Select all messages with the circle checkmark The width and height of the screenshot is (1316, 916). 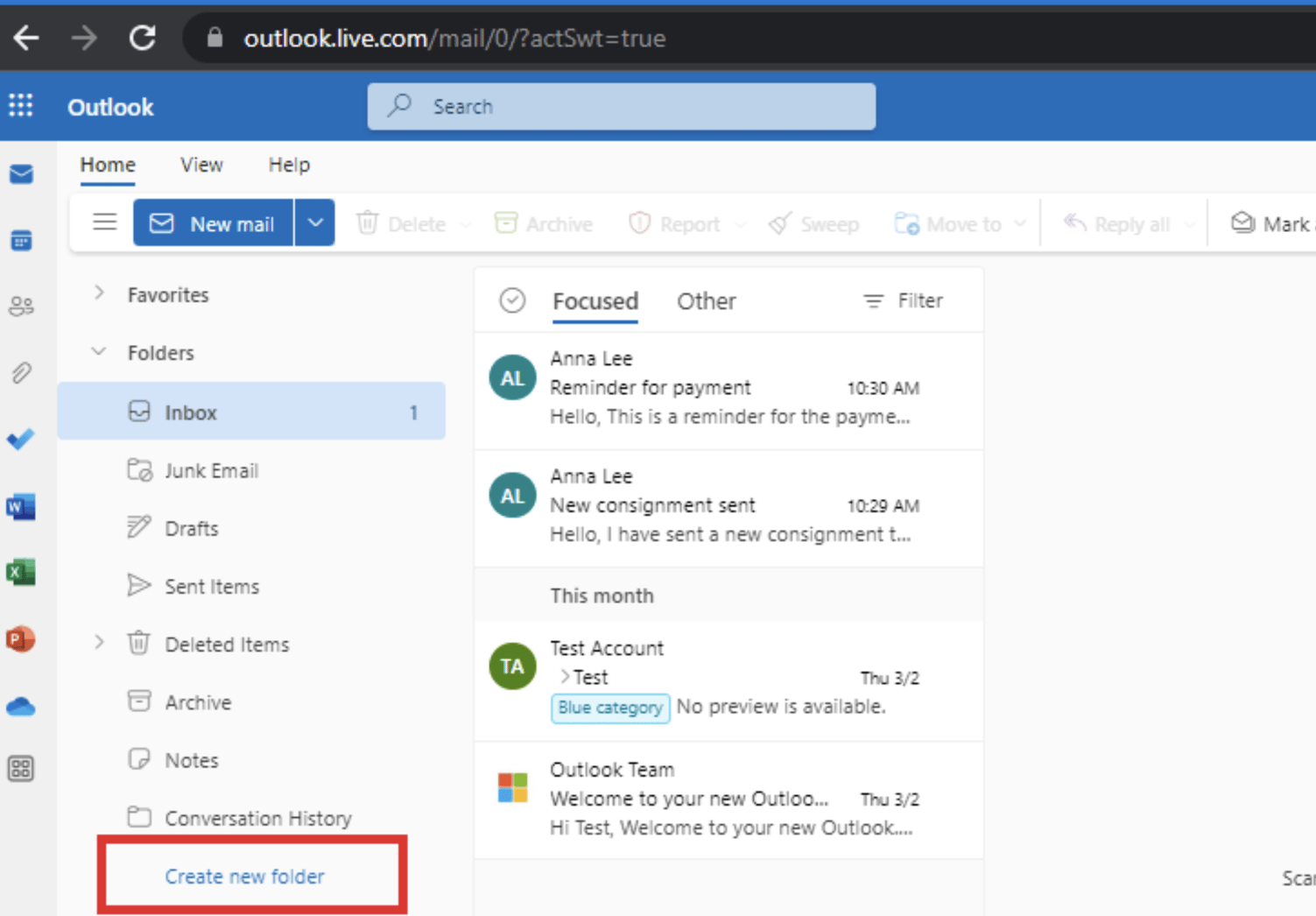click(512, 299)
